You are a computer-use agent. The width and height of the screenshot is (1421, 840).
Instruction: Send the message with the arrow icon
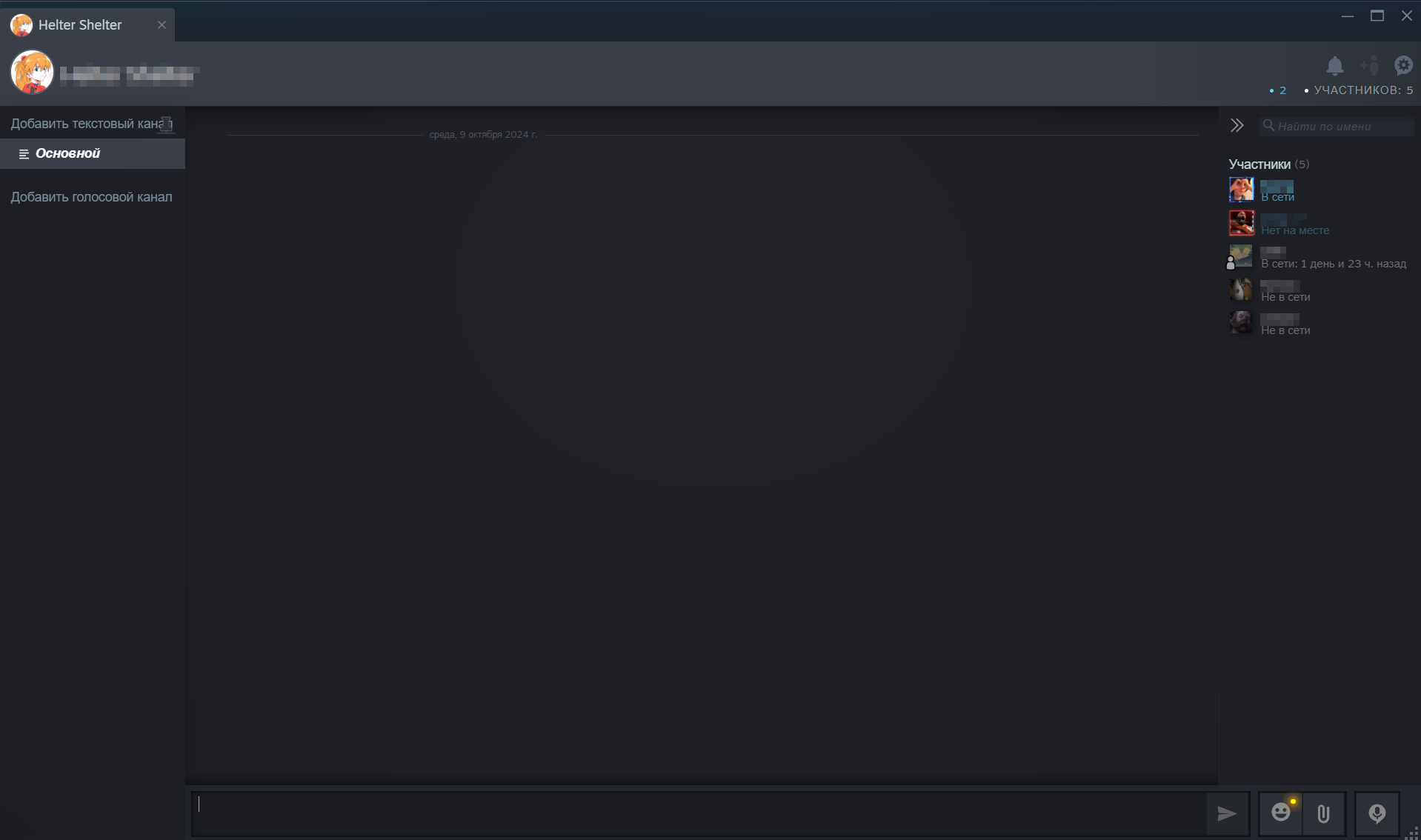pyautogui.click(x=1227, y=813)
